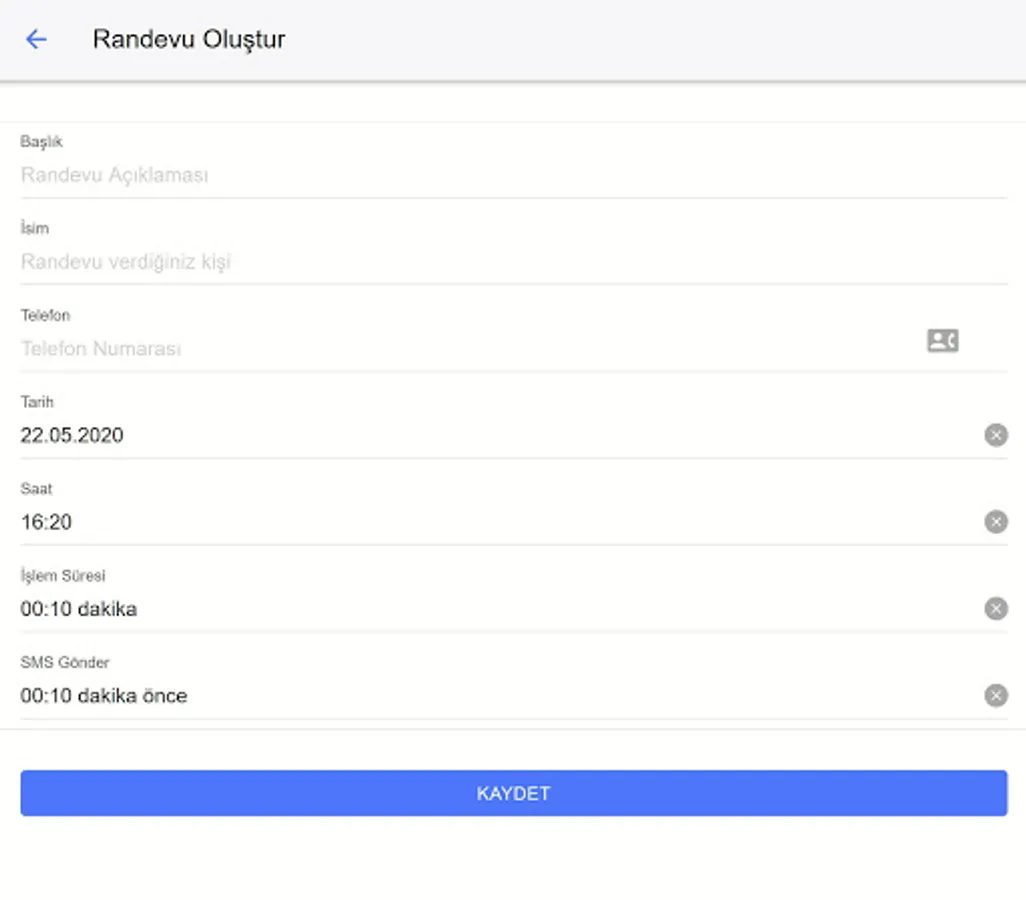This screenshot has height=900, width=1026.
Task: Click the Saat label above 16:20
Action: (37, 489)
